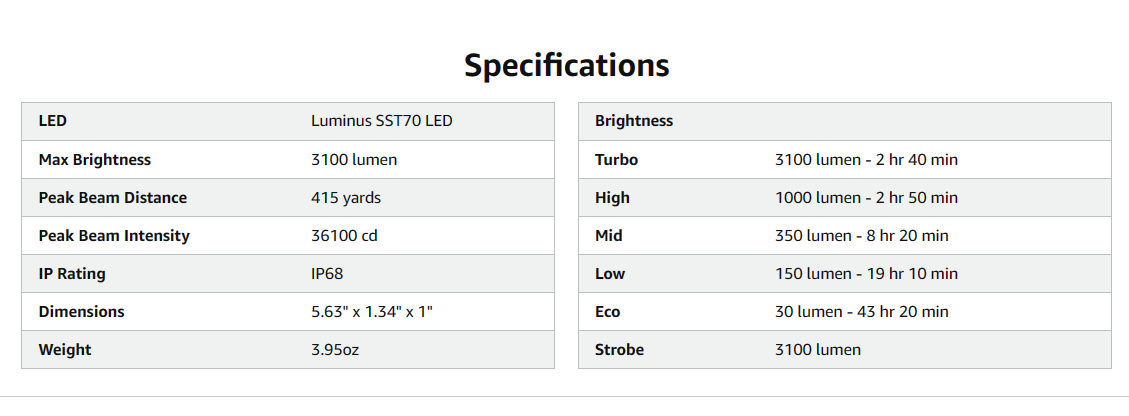Select the LED row label
Viewport: 1129px width, 416px height.
53,121
